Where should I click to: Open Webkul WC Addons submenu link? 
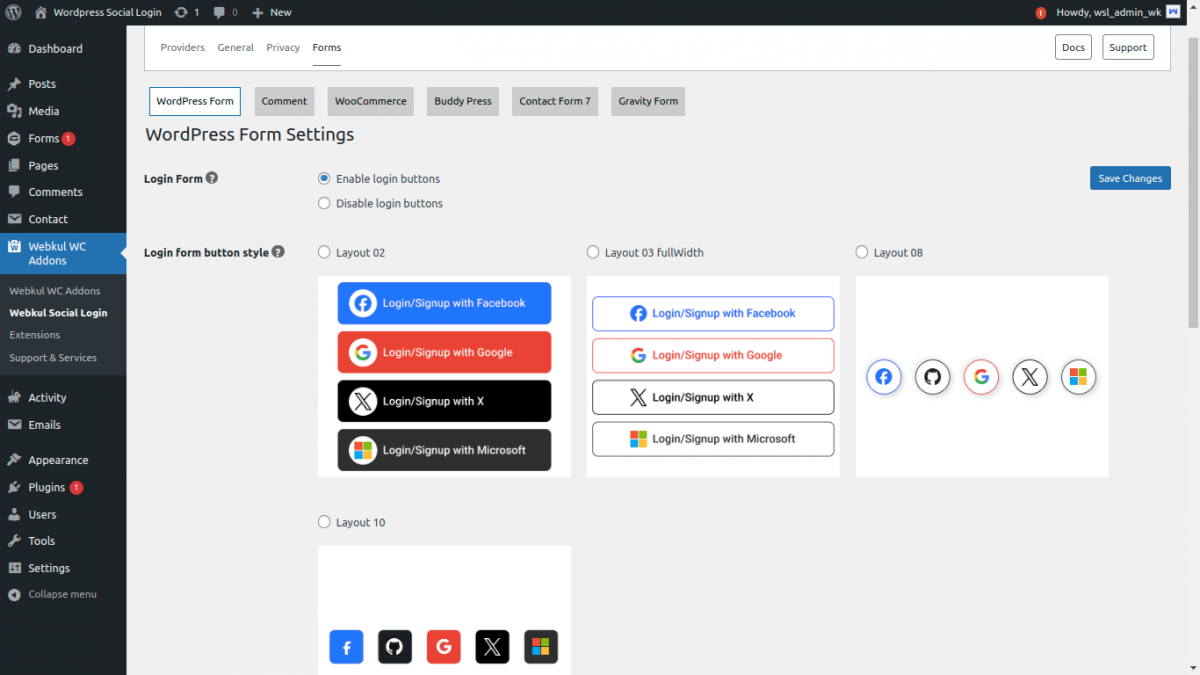pyautogui.click(x=55, y=291)
